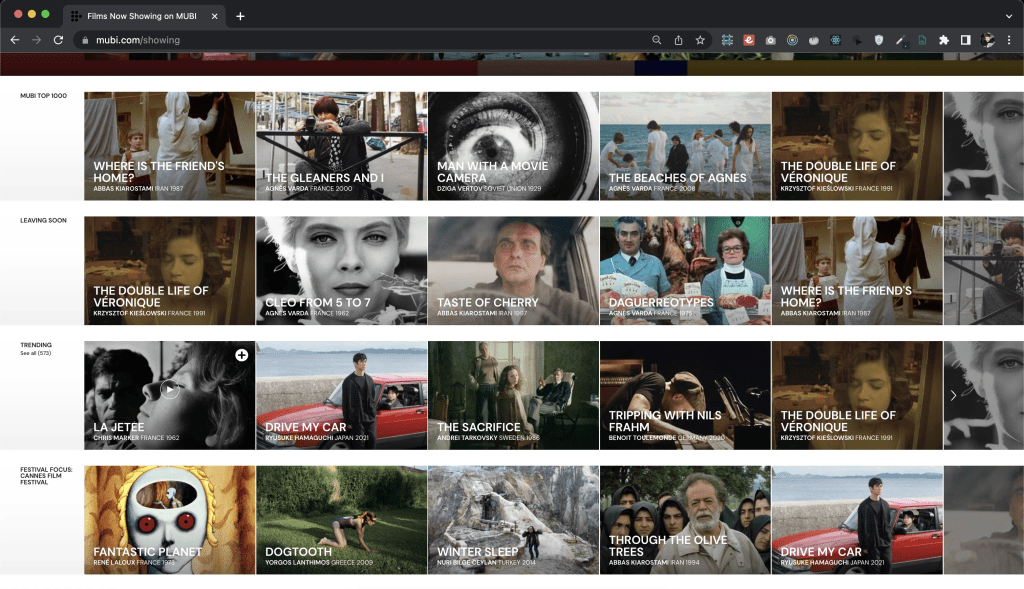
Task: Advance the Trending carousel with right chevron
Action: [953, 395]
